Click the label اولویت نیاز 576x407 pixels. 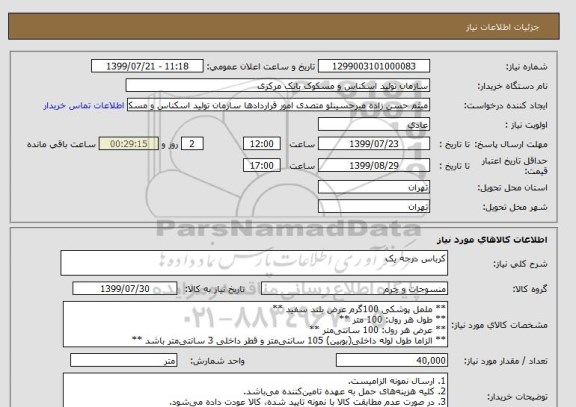pyautogui.click(x=526, y=125)
